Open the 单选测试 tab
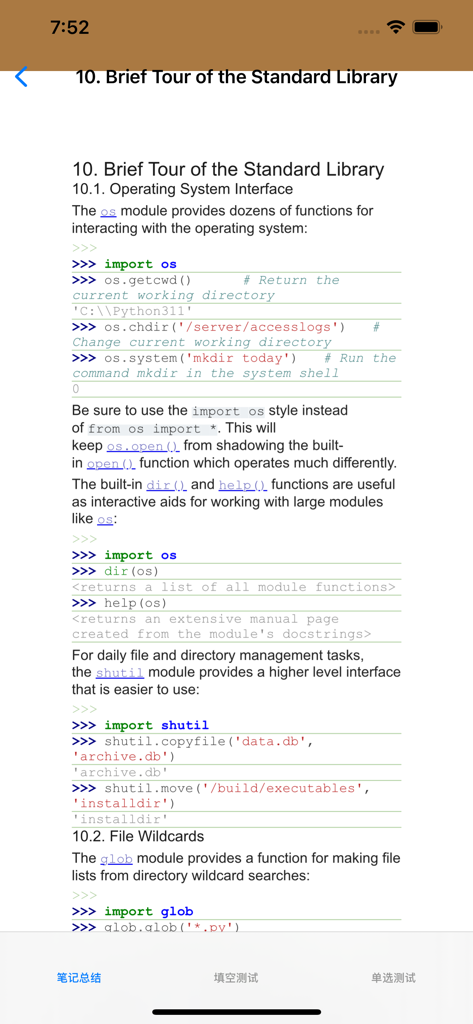The width and height of the screenshot is (473, 1024). [x=393, y=978]
